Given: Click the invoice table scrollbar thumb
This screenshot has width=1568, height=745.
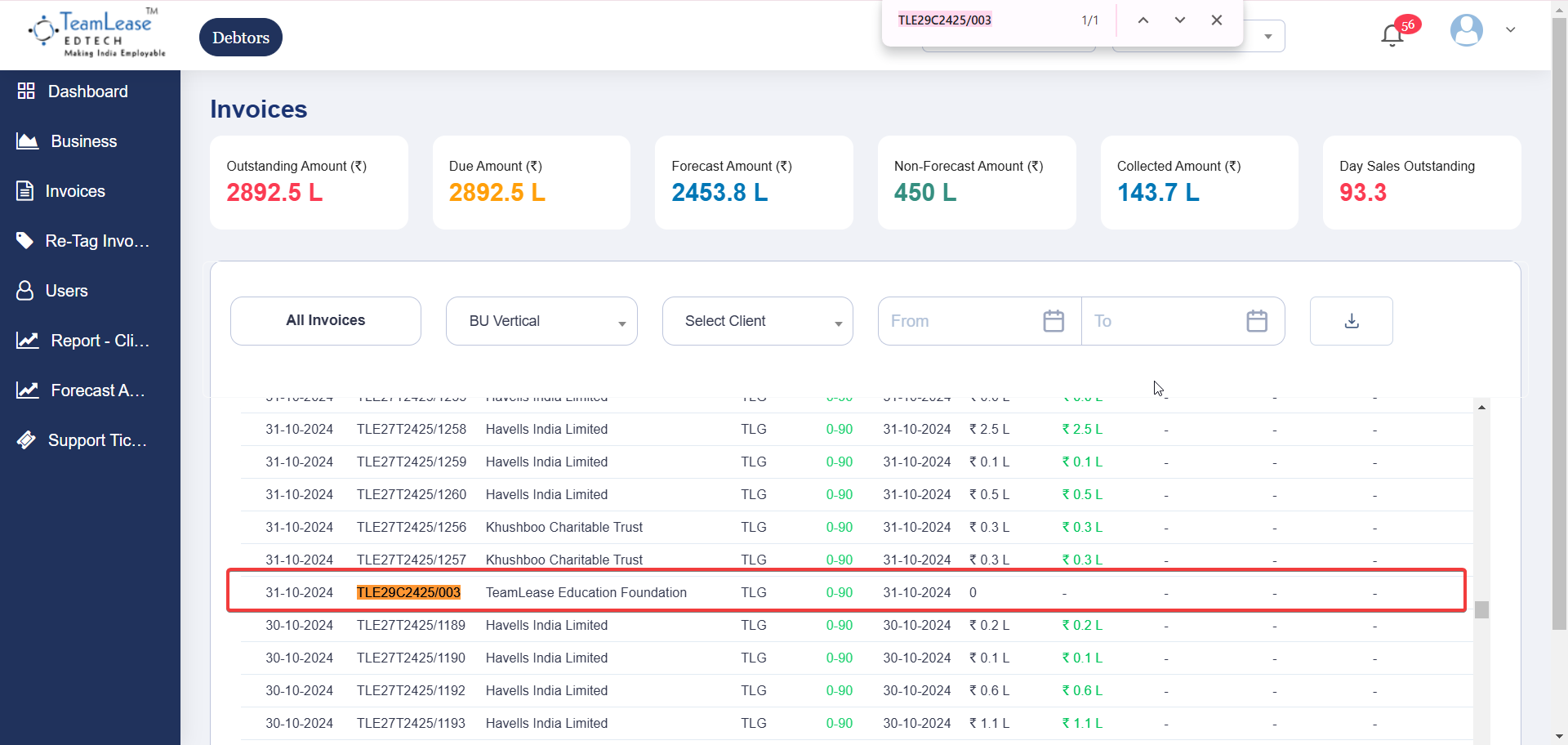Looking at the screenshot, I should 1481,609.
